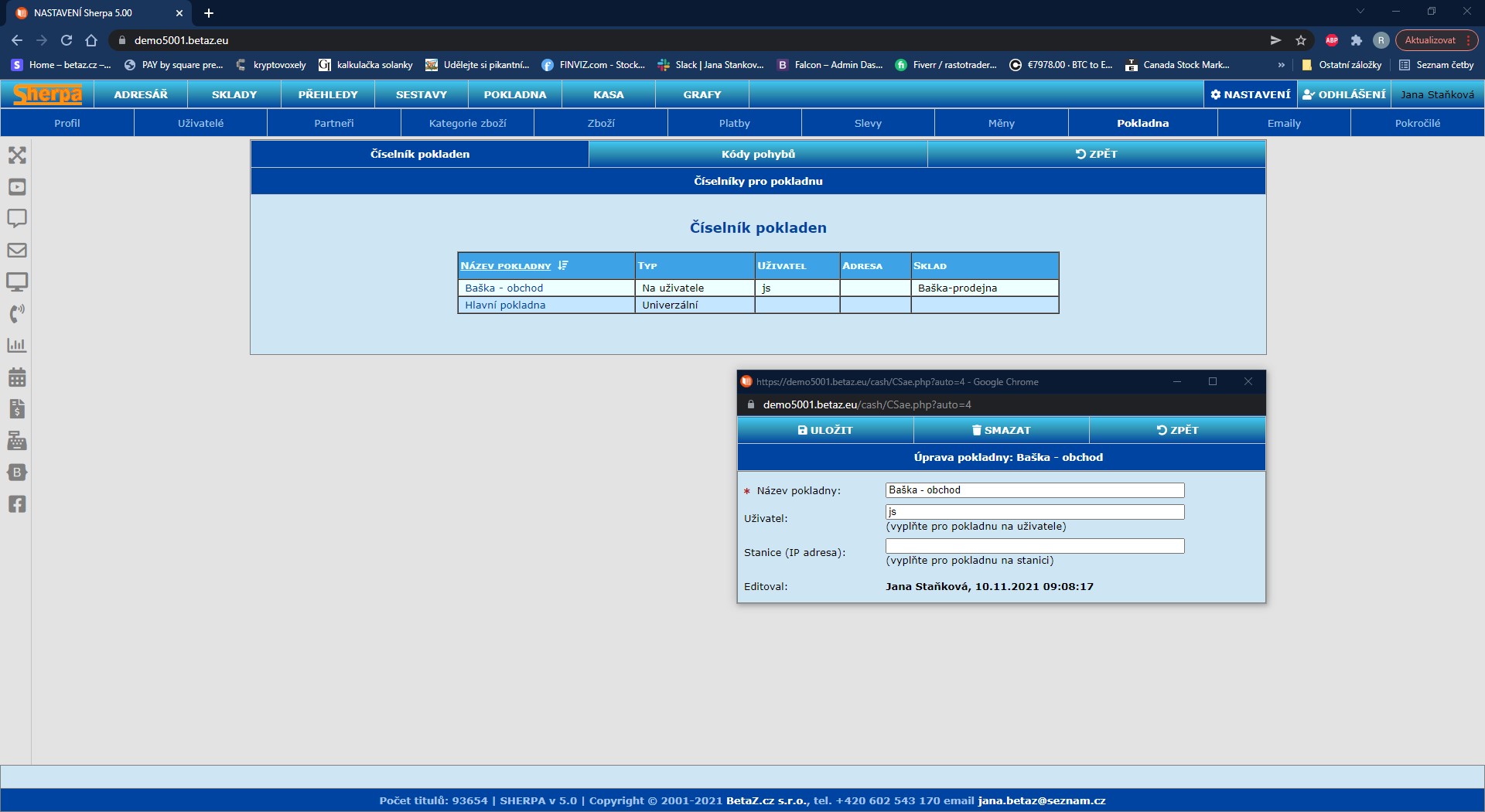Click the calendar sidebar icon

(17, 377)
